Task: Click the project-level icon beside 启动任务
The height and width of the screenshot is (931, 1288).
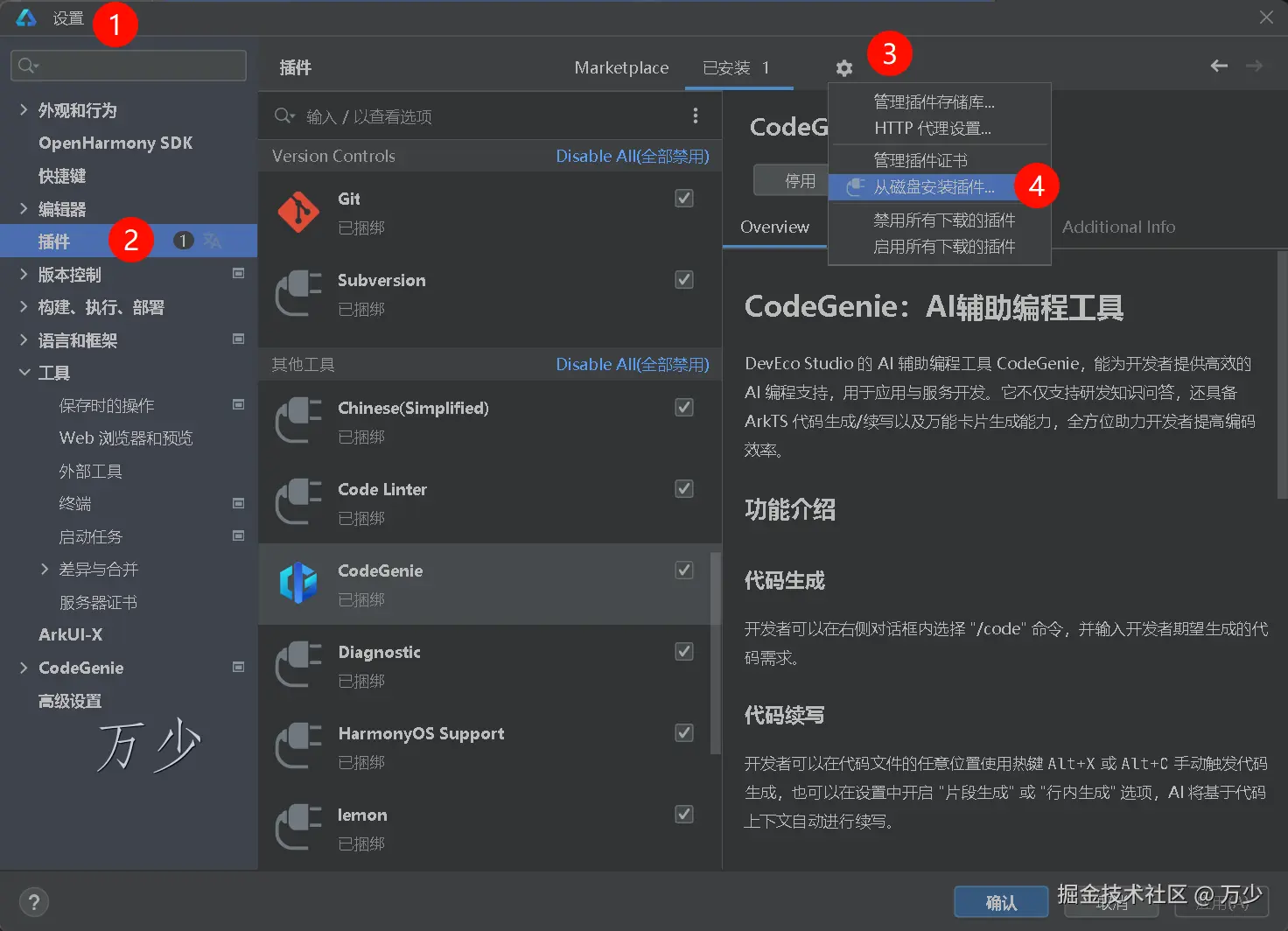Action: (238, 535)
